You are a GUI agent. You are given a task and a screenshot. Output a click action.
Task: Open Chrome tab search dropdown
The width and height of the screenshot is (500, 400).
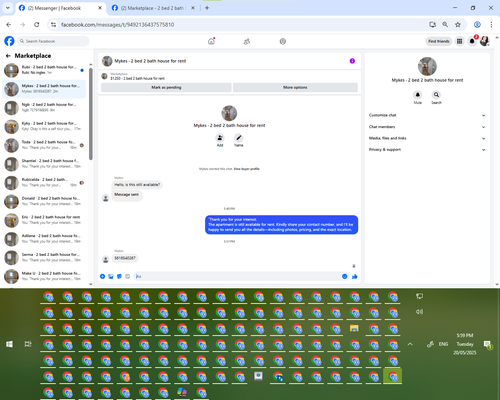(7, 8)
